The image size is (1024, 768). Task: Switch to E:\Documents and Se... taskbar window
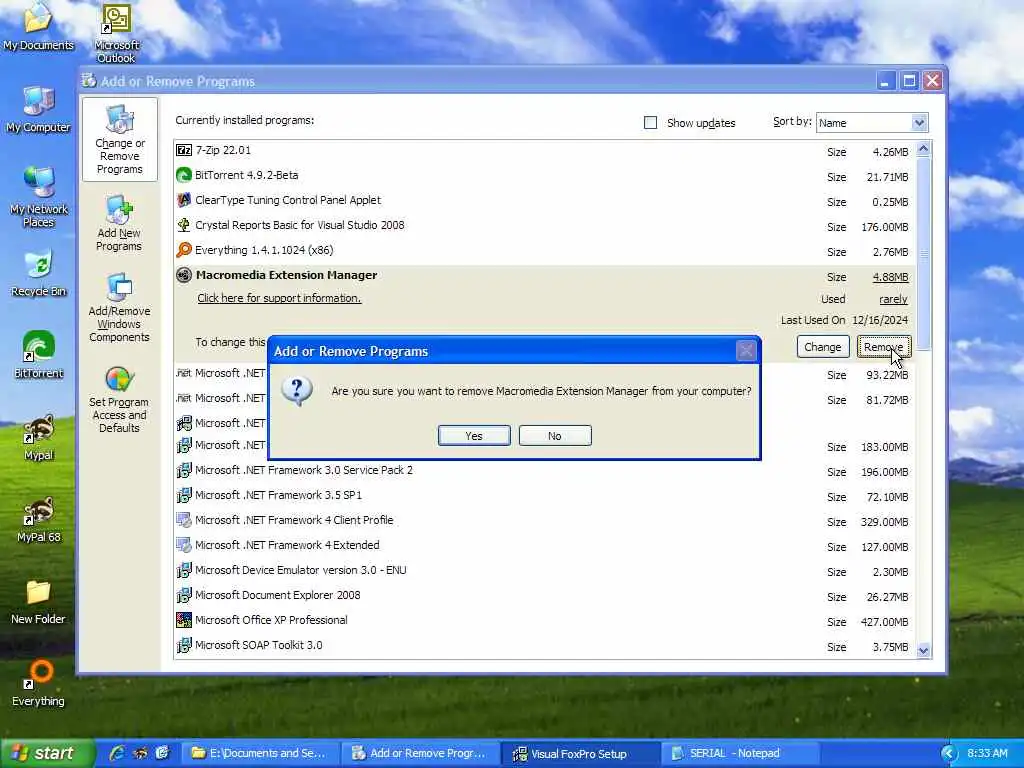coord(260,753)
